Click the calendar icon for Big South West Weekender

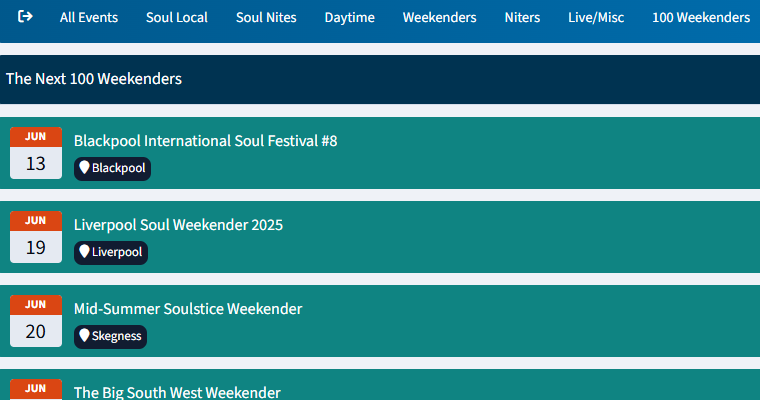tap(36, 389)
